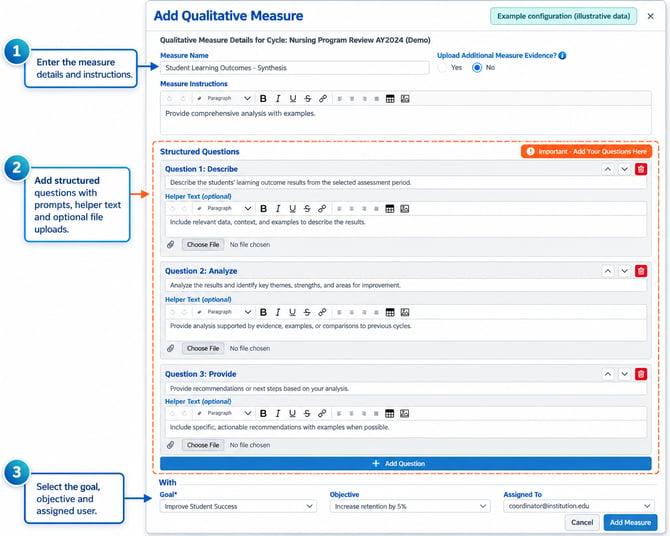Image resolution: width=670 pixels, height=536 pixels.
Task: Open Goal dropdown showing Improve Student Success
Action: click(x=238, y=507)
